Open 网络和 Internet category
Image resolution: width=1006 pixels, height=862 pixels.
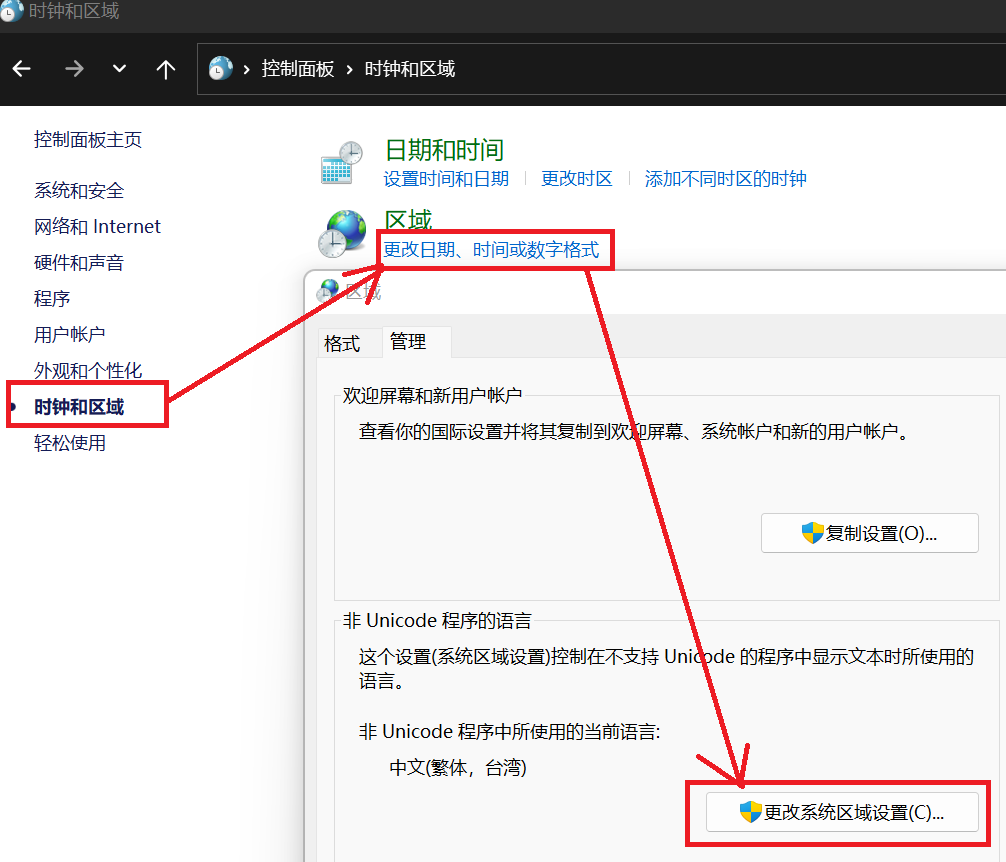(97, 226)
